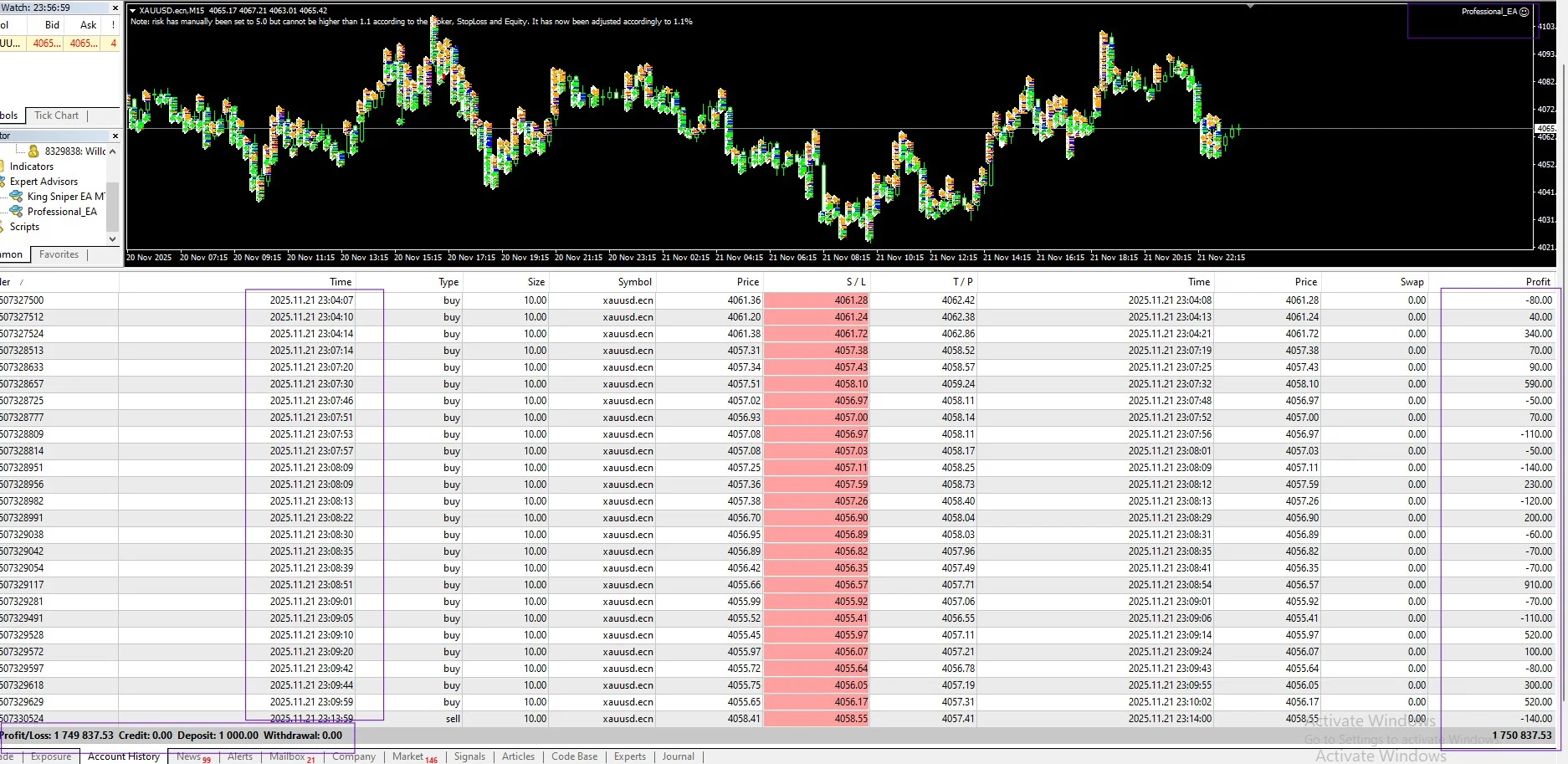Select the King Sniper EA icon in Navigator
This screenshot has height=764, width=1568.
click(x=17, y=196)
